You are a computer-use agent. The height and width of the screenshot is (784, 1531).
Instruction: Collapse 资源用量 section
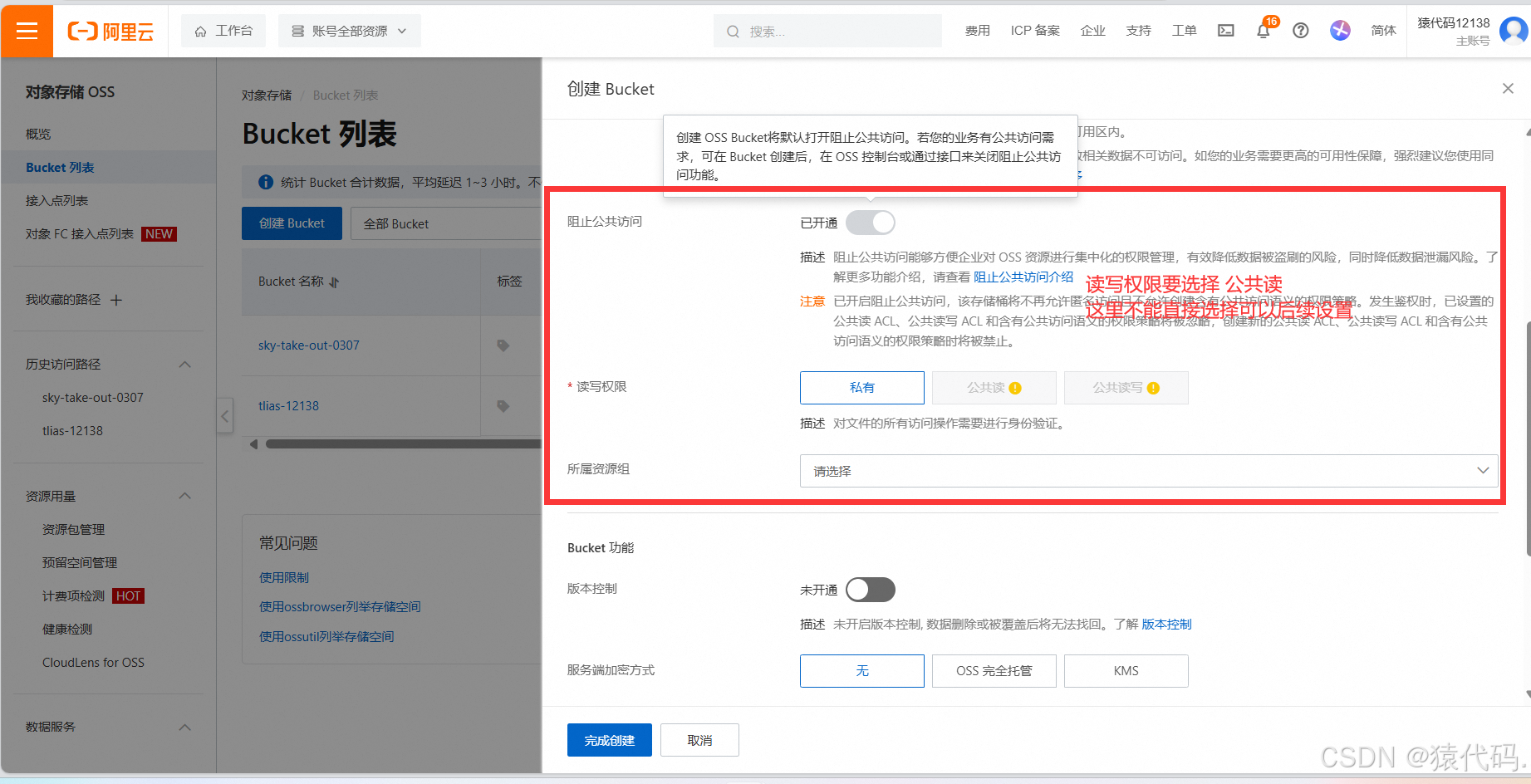tap(185, 497)
